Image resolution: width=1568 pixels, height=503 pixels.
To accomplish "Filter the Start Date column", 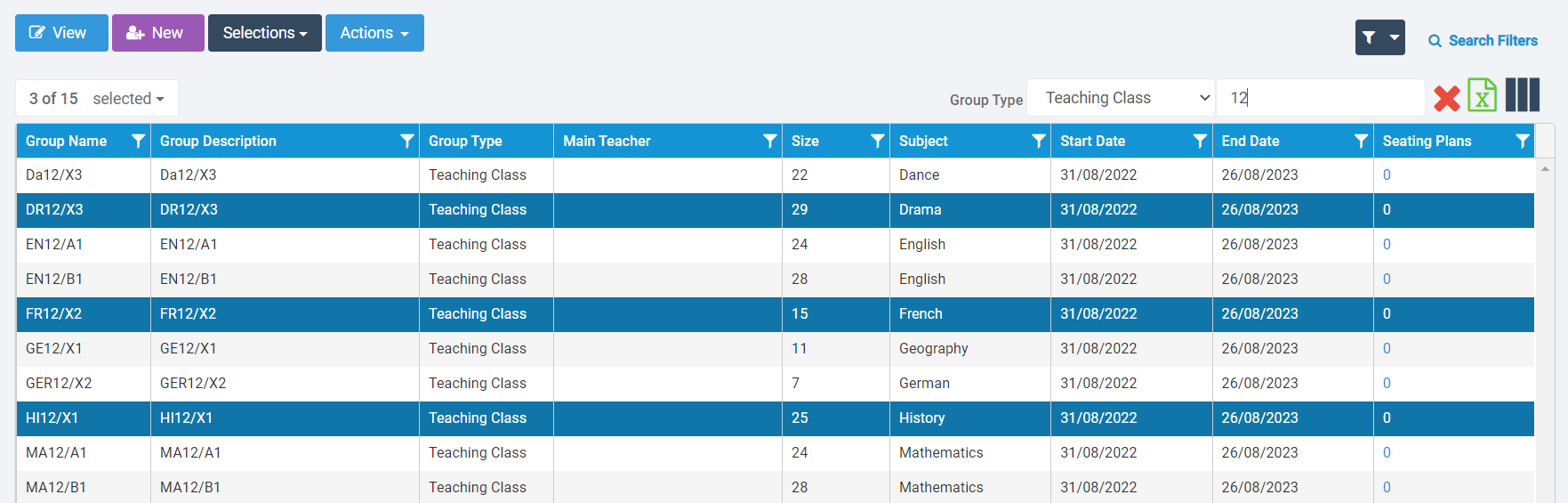I will [1200, 141].
